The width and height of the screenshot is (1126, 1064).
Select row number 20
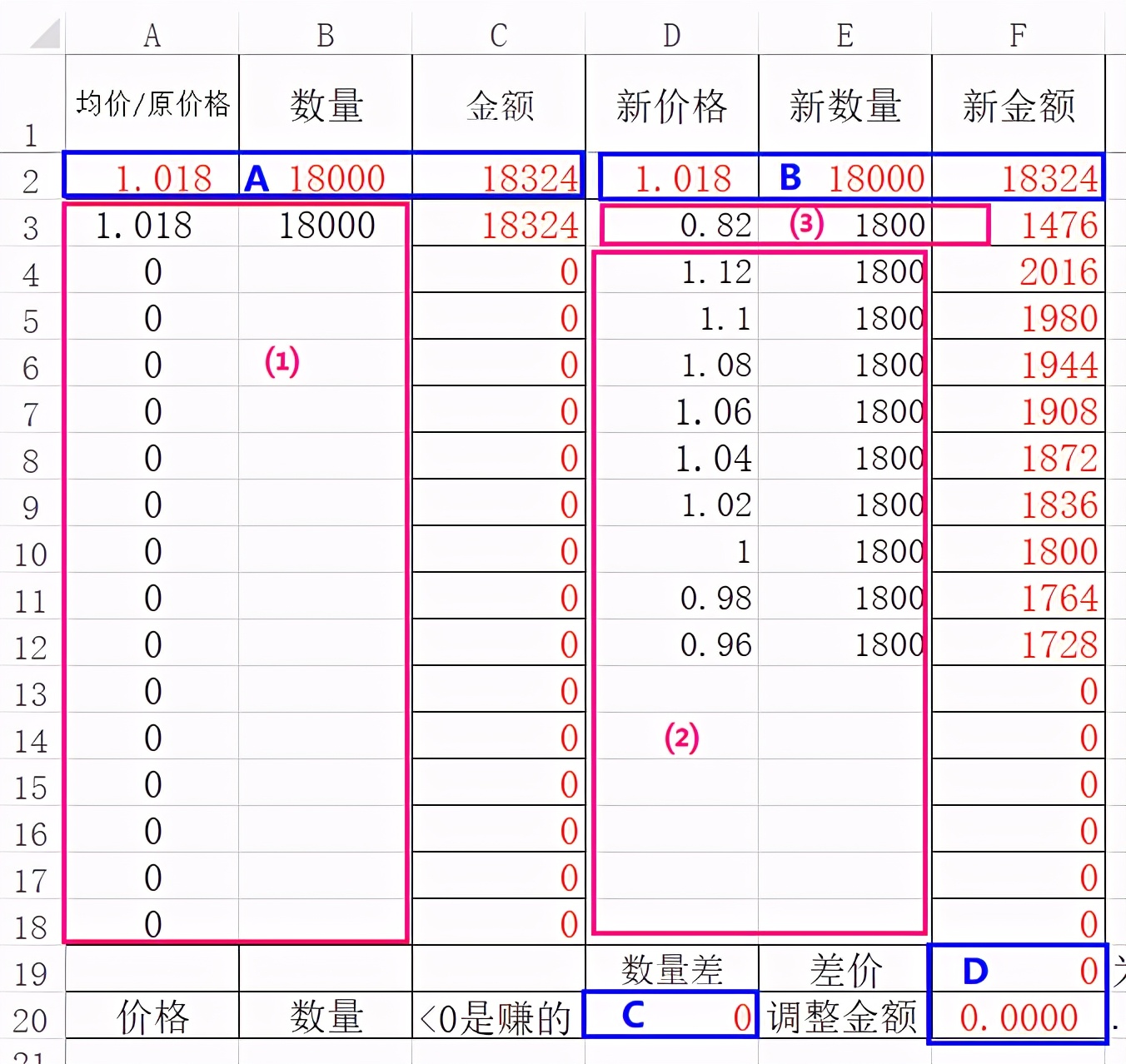coord(32,1017)
